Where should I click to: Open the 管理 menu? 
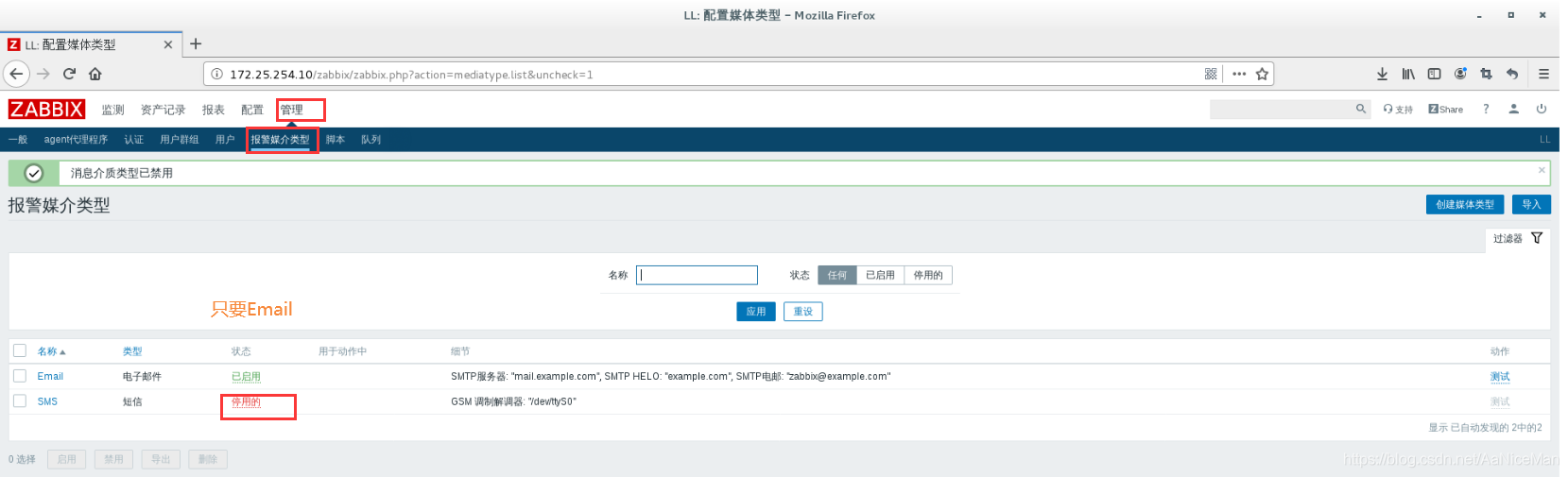pyautogui.click(x=291, y=110)
